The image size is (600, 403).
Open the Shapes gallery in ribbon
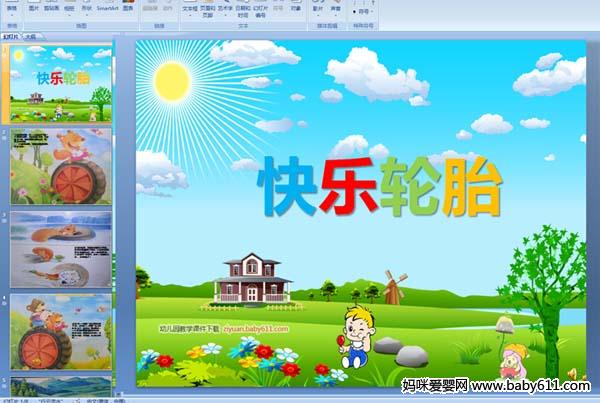88,8
